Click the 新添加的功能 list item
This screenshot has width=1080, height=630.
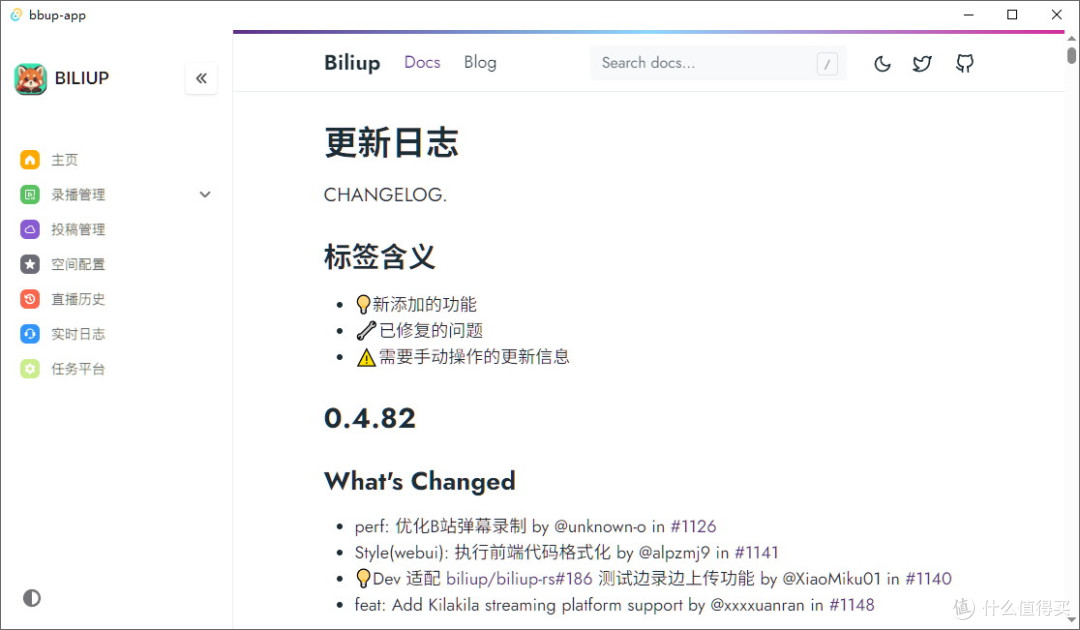pos(416,304)
